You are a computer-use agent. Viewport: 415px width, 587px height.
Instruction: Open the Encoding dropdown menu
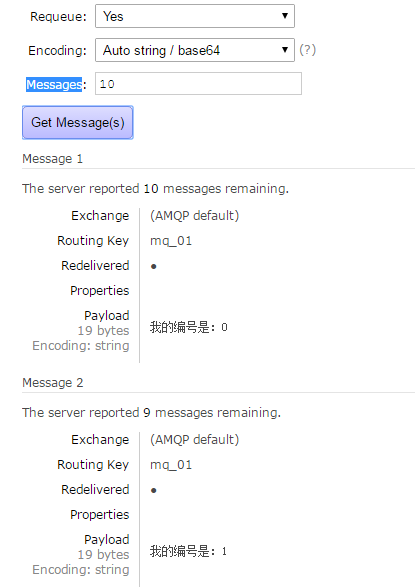pyautogui.click(x=195, y=50)
